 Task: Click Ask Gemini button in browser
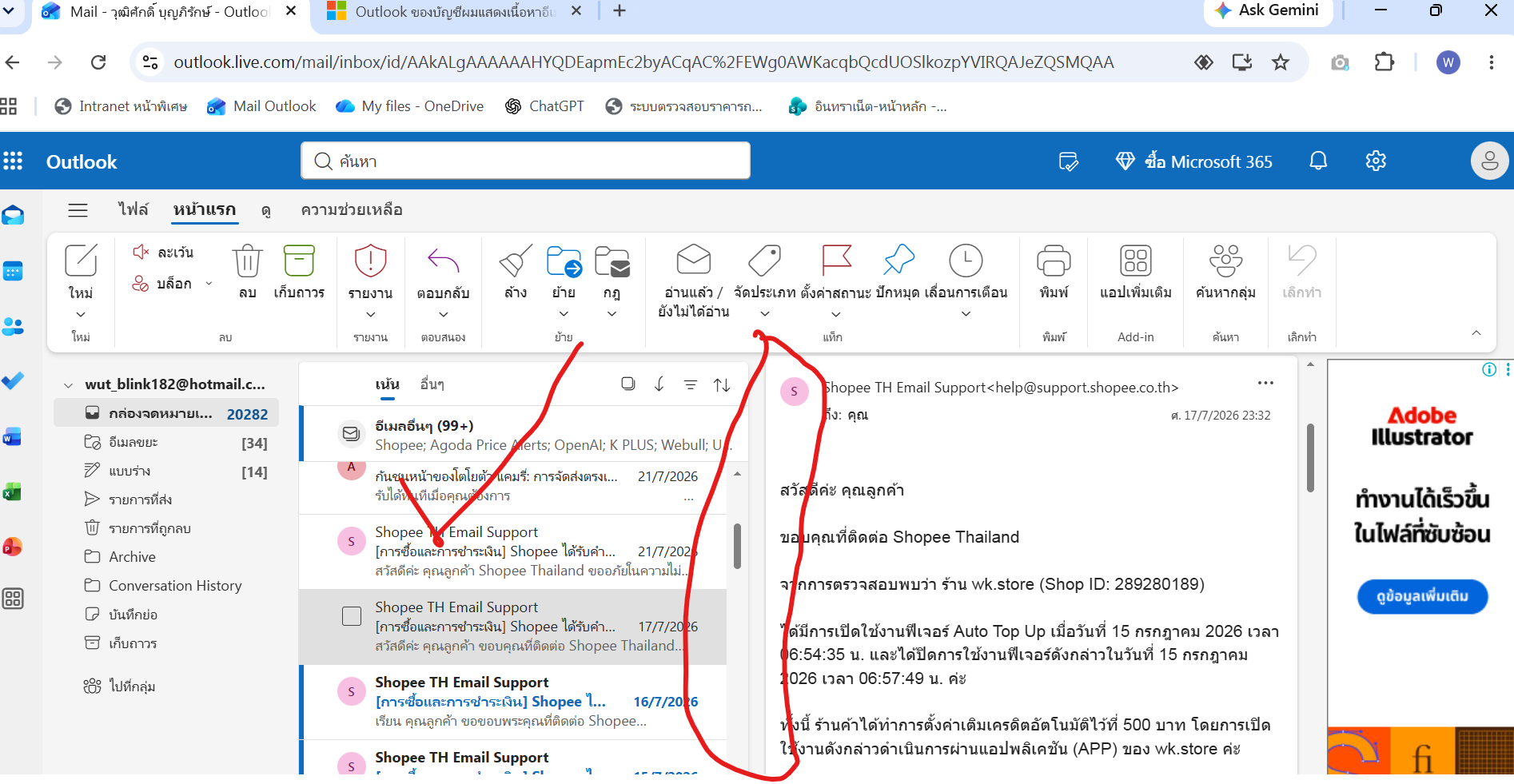[1267, 10]
